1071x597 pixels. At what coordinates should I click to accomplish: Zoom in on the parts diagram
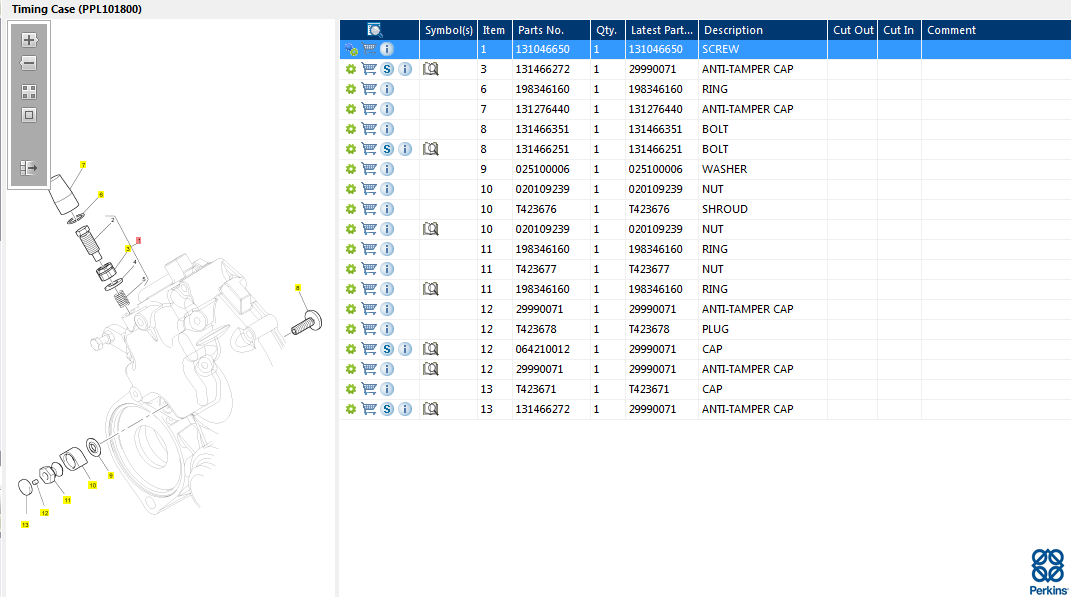[x=29, y=41]
